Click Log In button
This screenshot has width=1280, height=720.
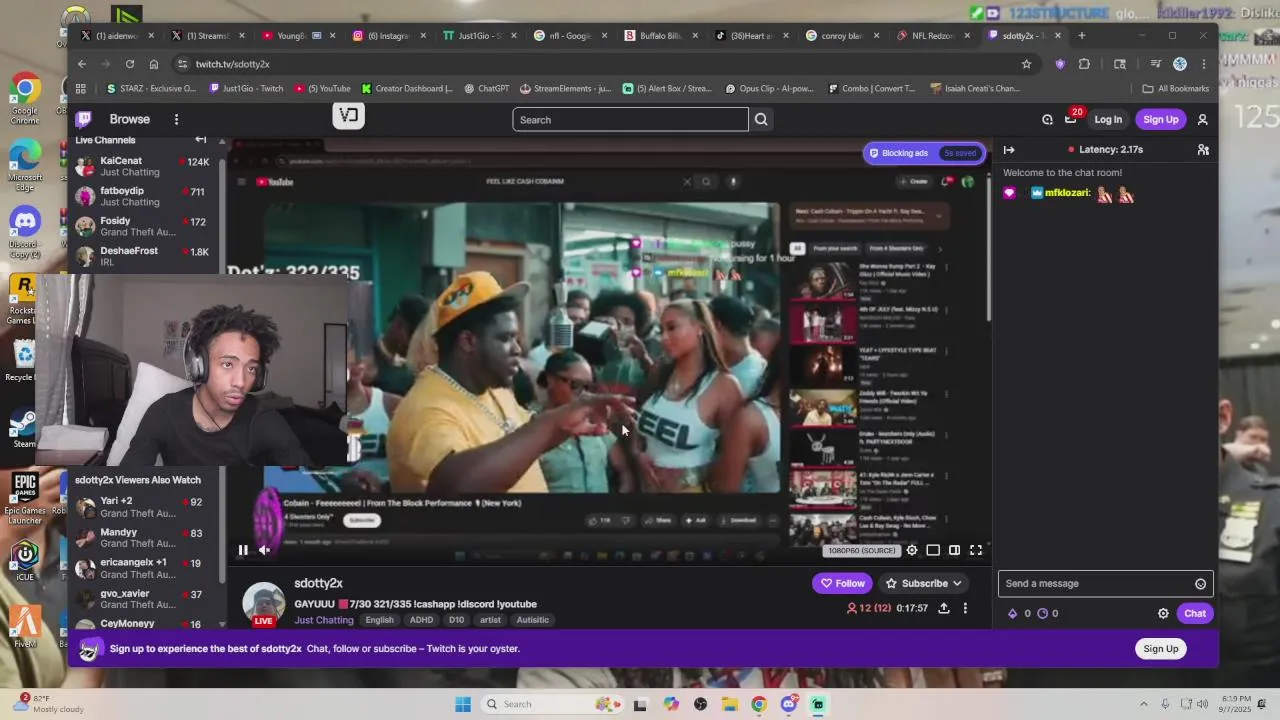1108,119
